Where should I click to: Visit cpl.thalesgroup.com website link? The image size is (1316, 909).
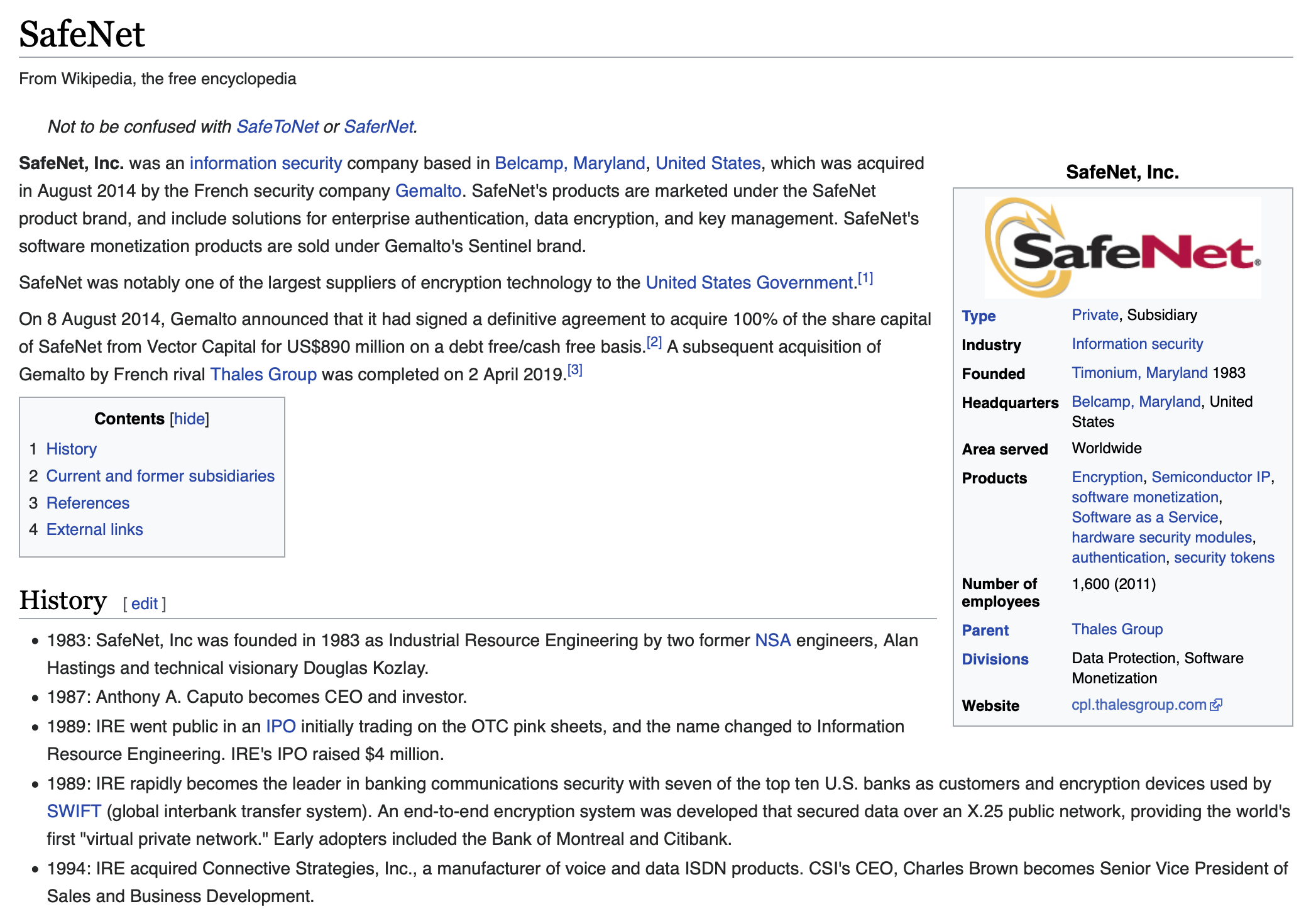(x=1139, y=705)
